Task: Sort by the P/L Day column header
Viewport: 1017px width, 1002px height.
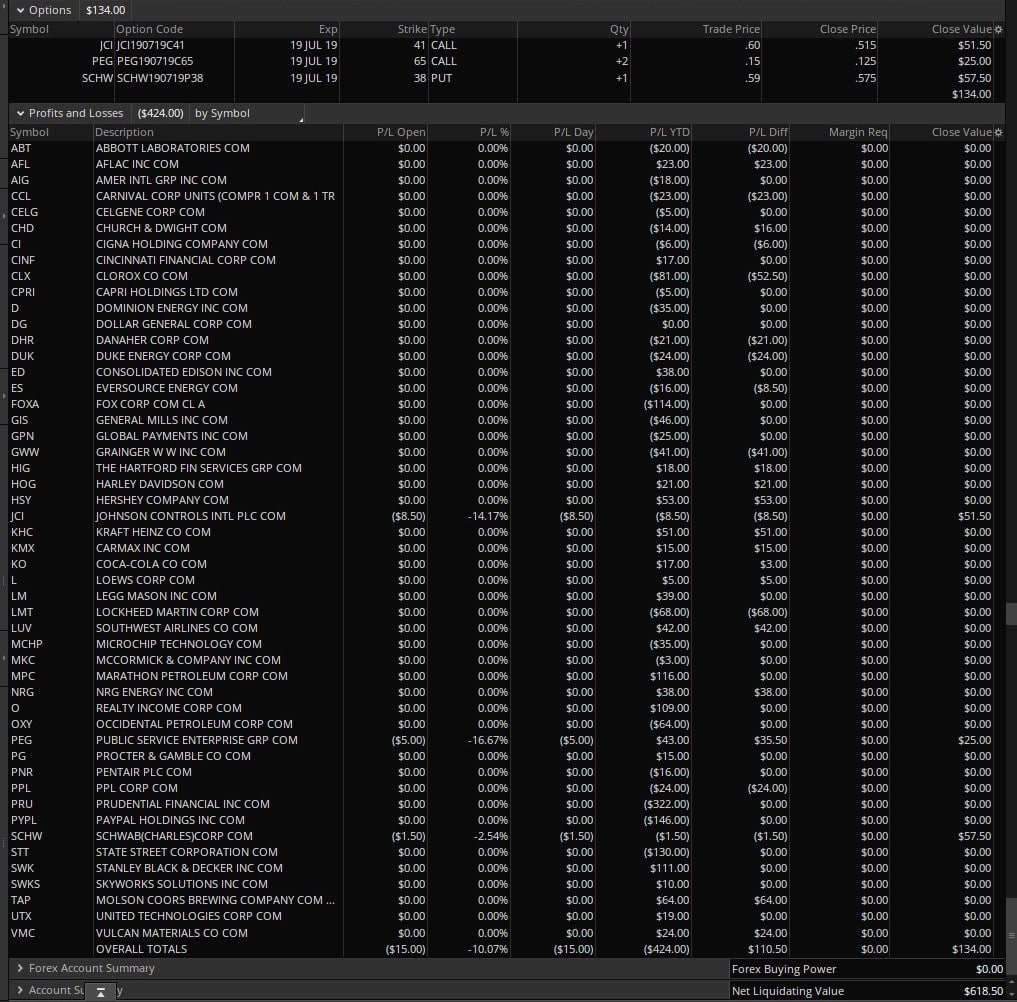Action: pyautogui.click(x=573, y=132)
